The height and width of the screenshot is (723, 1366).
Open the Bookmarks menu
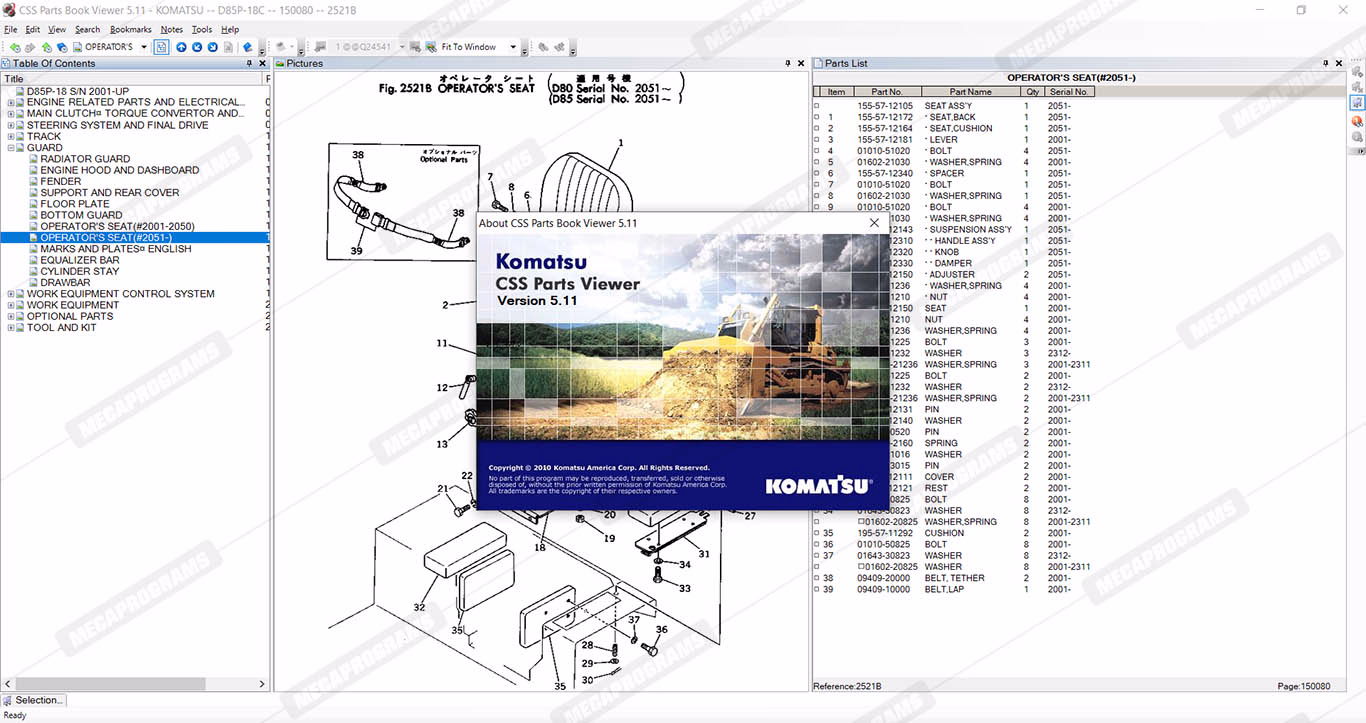pos(130,30)
